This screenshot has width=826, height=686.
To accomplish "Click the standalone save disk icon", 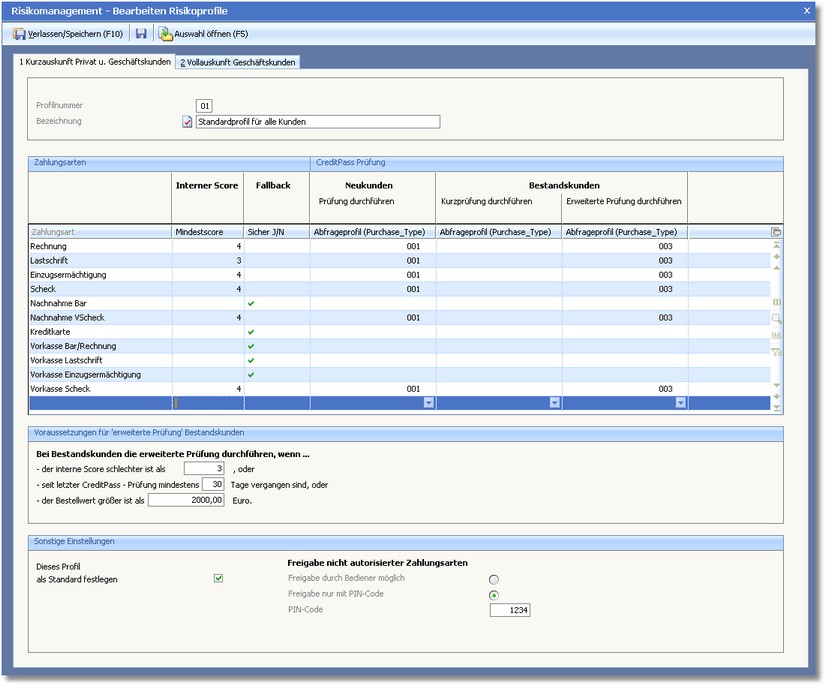I will [141, 34].
